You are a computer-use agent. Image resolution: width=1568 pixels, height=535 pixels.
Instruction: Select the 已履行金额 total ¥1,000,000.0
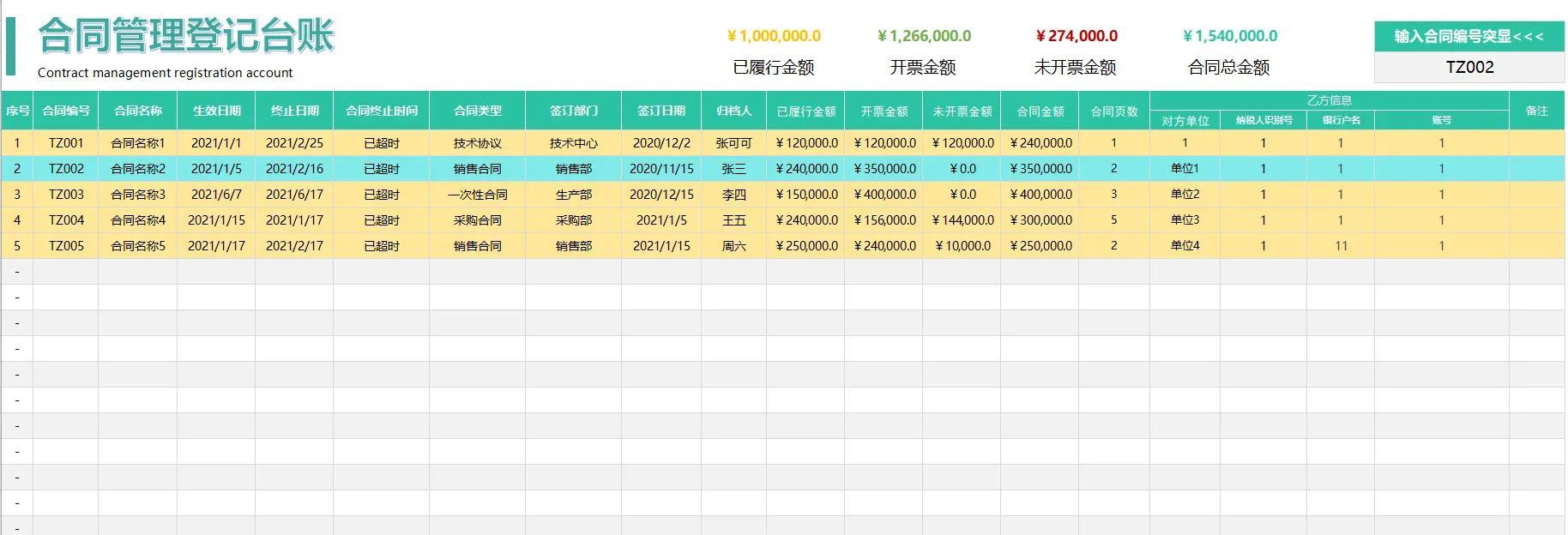(x=774, y=36)
